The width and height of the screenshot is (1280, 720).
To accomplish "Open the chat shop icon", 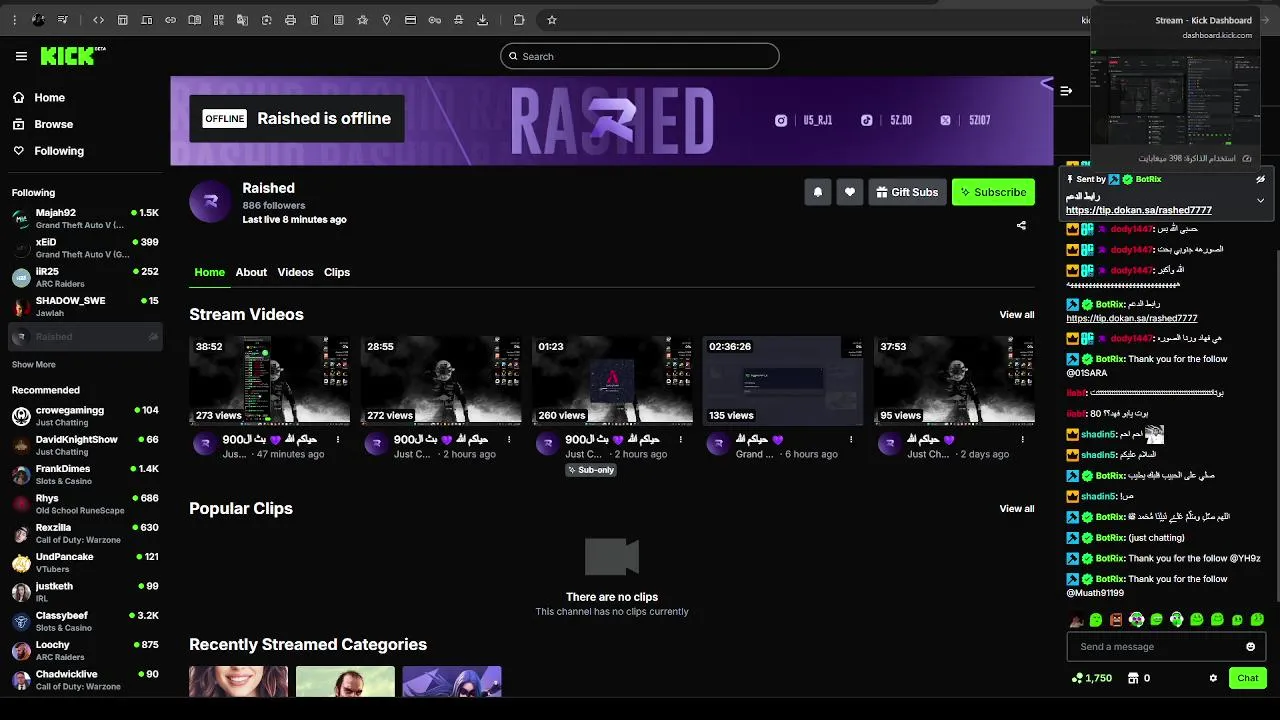I will pos(1133,678).
